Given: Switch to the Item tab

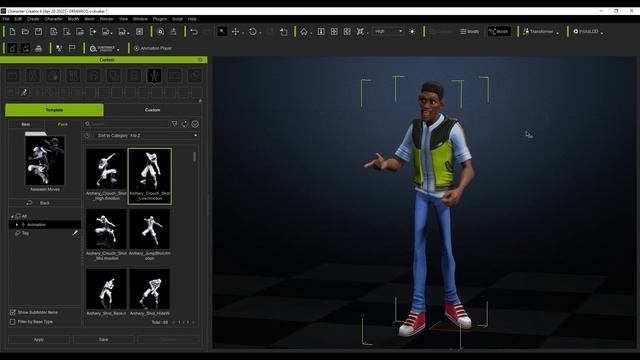Looking at the screenshot, I should click(26, 124).
